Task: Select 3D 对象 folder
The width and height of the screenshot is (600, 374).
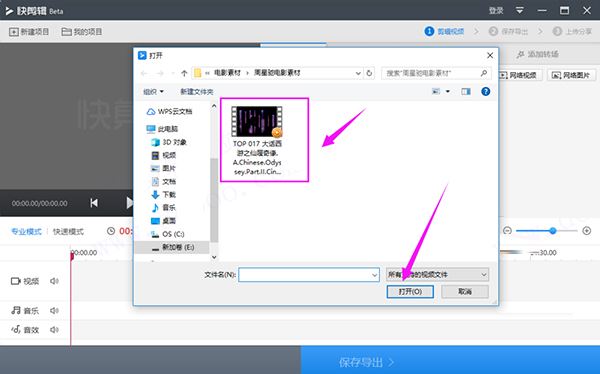Action: [169, 142]
